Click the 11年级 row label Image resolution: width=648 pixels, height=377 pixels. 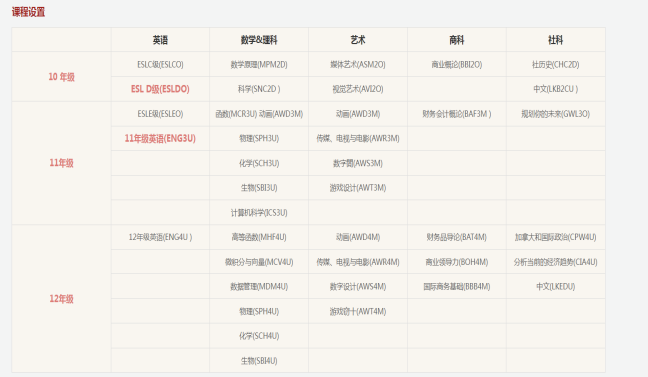tap(62, 163)
